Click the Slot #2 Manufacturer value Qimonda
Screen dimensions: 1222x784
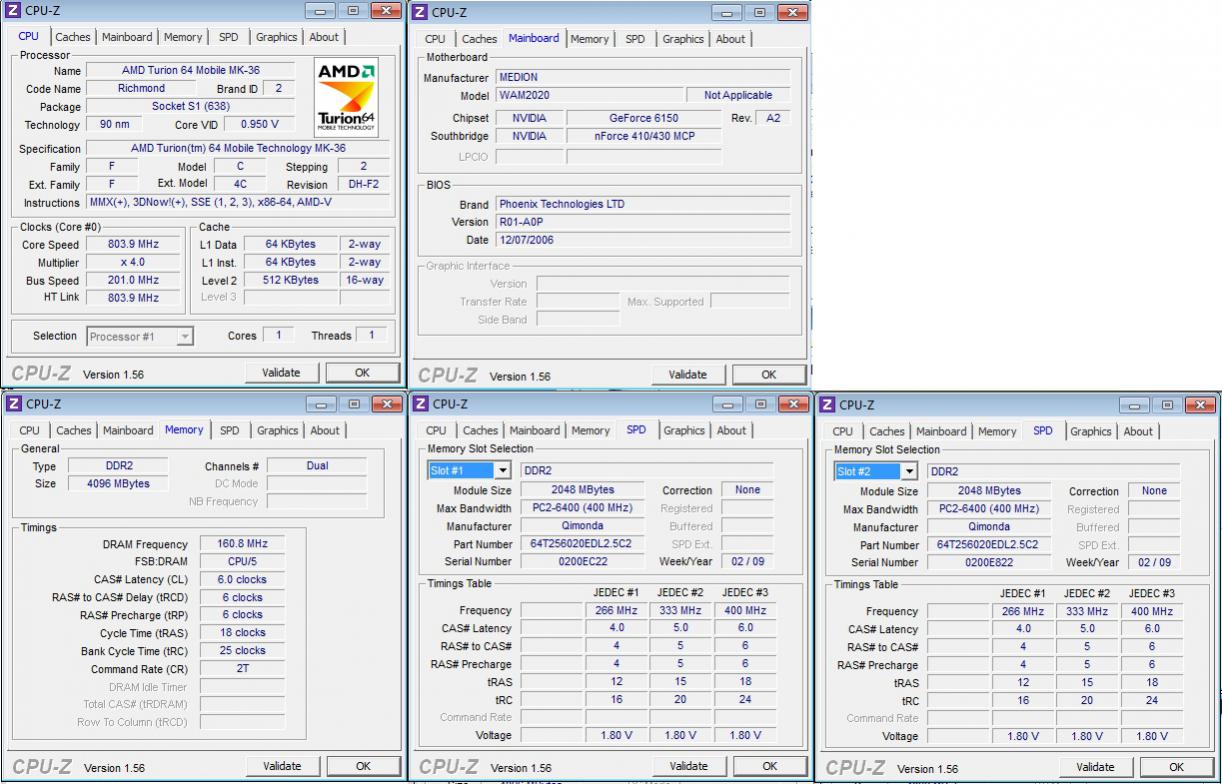(x=989, y=527)
